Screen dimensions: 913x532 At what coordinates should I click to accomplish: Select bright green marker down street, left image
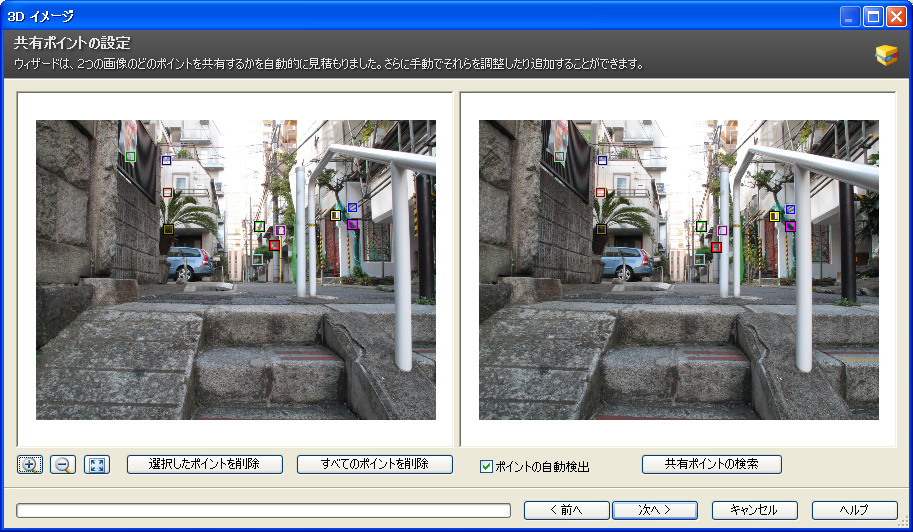pyautogui.click(x=260, y=226)
